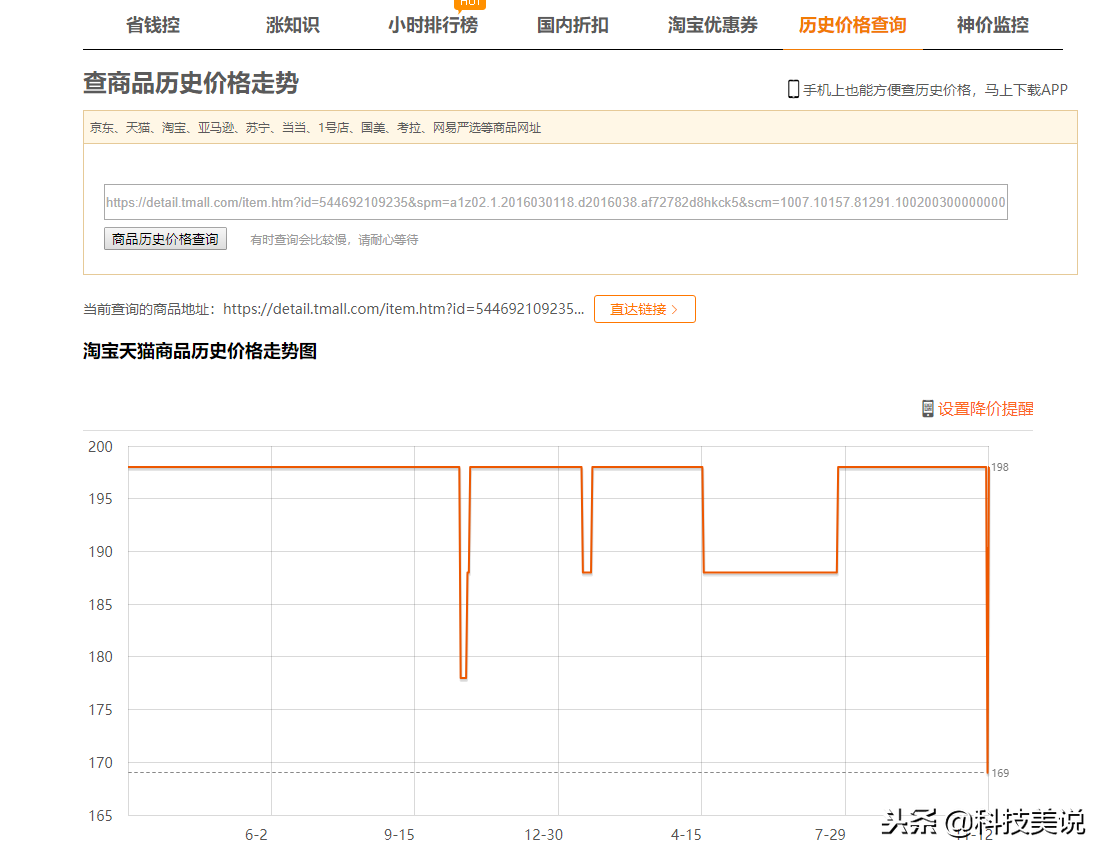Select the 历史价格查询 tab
The image size is (1110, 860).
852,25
